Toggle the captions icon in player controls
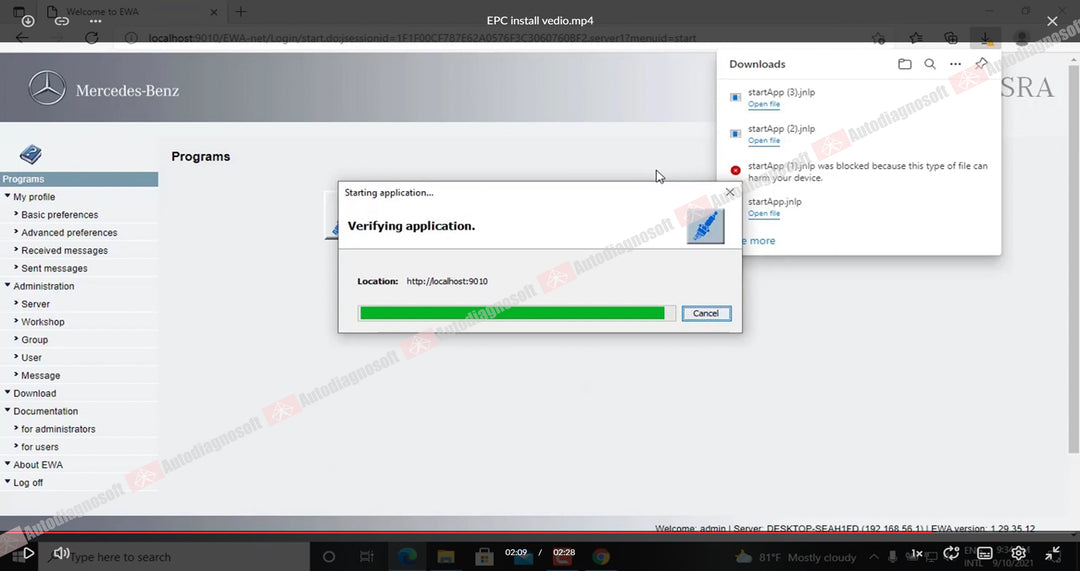Viewport: 1080px width, 571px height. coord(985,553)
